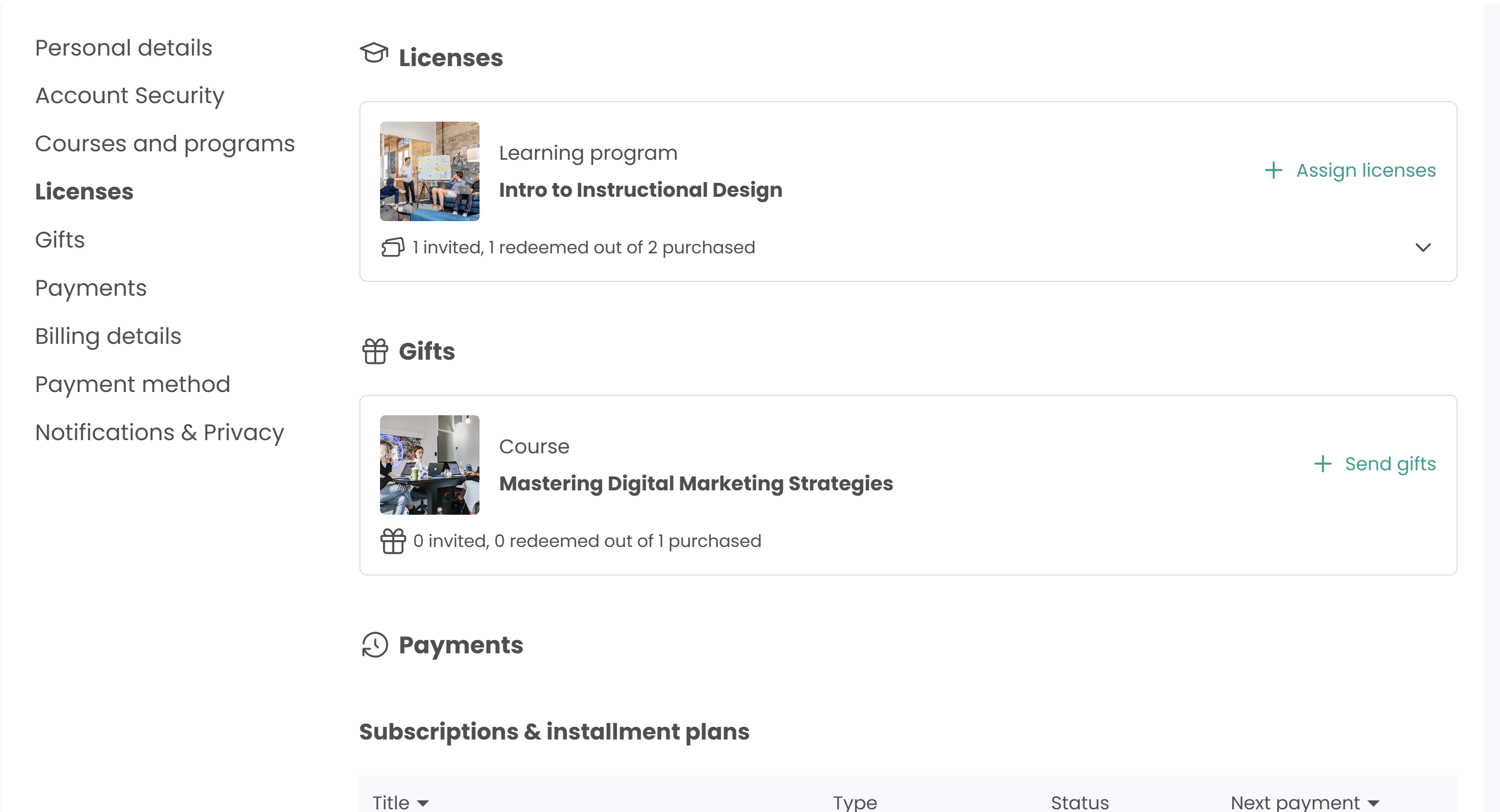Click the graduation cap icon beside Licenses heading

tap(374, 53)
